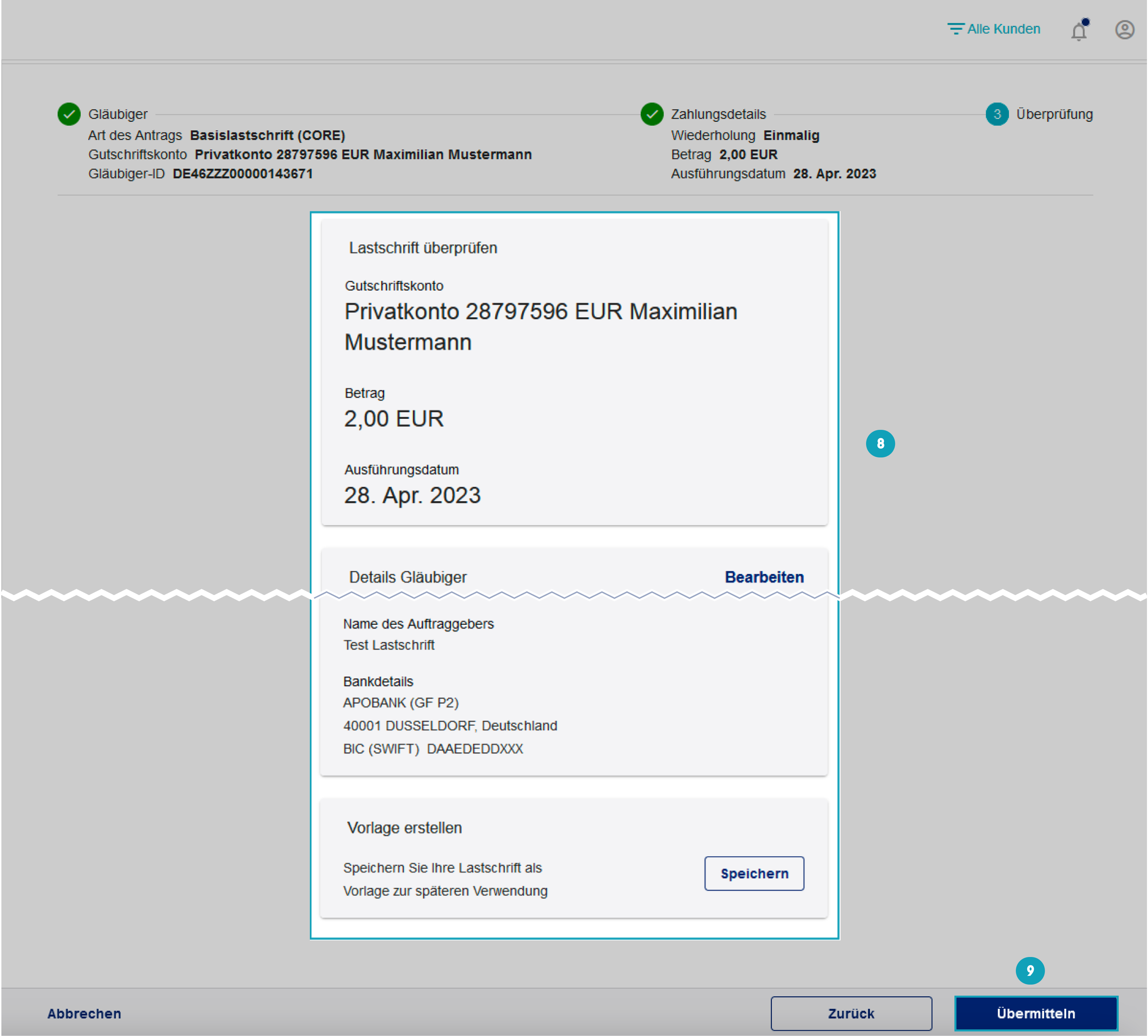Go to the Zahlungsdetails step label
Screen dimensions: 1148x1036
click(x=719, y=115)
